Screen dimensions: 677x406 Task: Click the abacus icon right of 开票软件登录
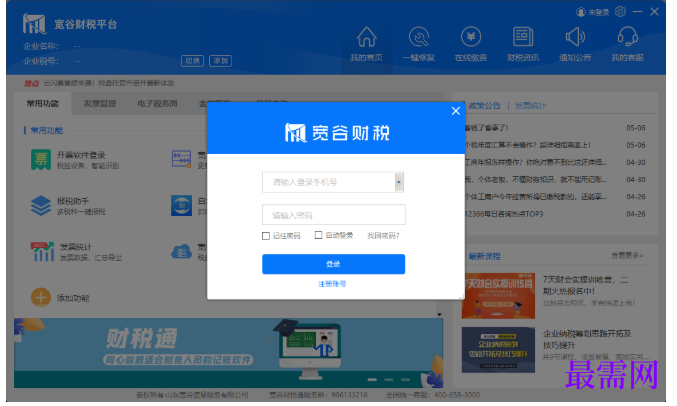tap(181, 159)
